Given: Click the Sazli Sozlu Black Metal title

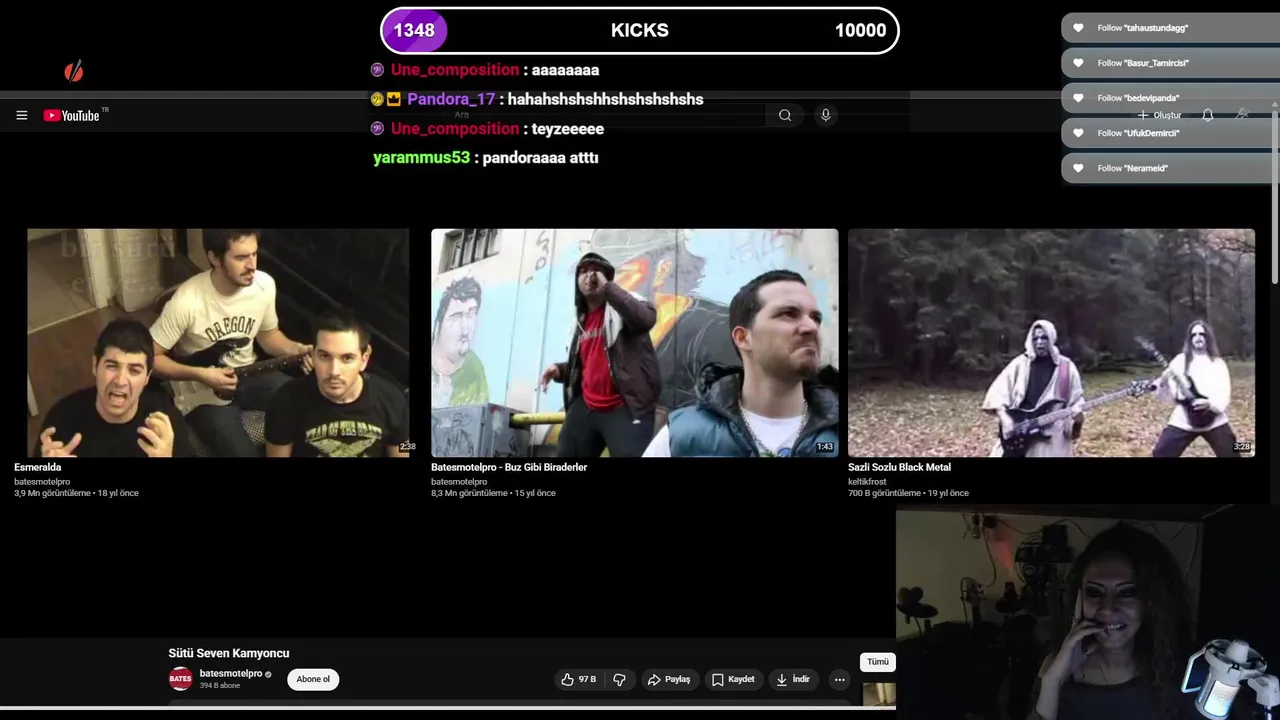Looking at the screenshot, I should pos(899,467).
